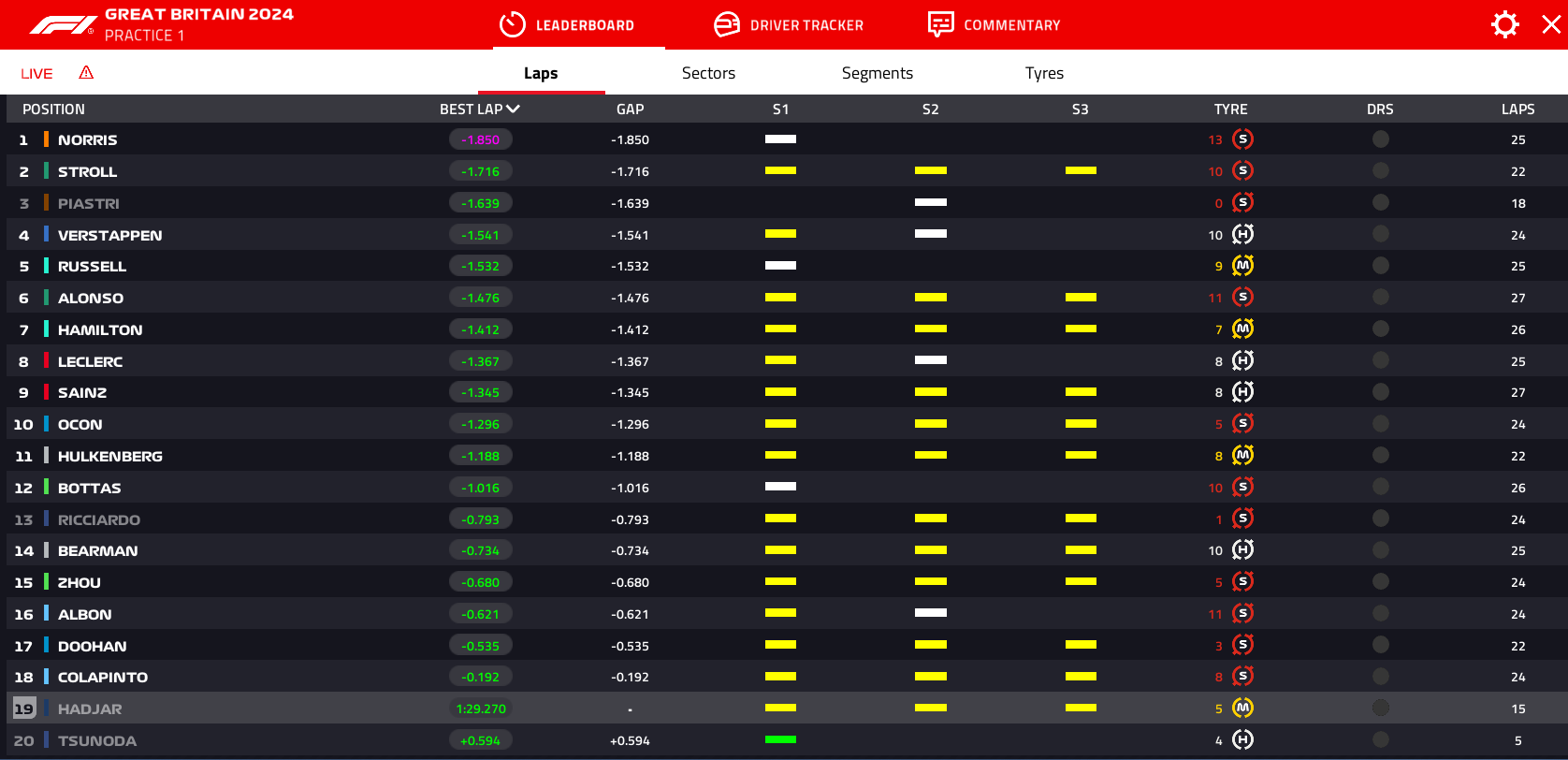Click Leclerc's hard tyre icon
The image size is (1568, 760).
tap(1242, 361)
